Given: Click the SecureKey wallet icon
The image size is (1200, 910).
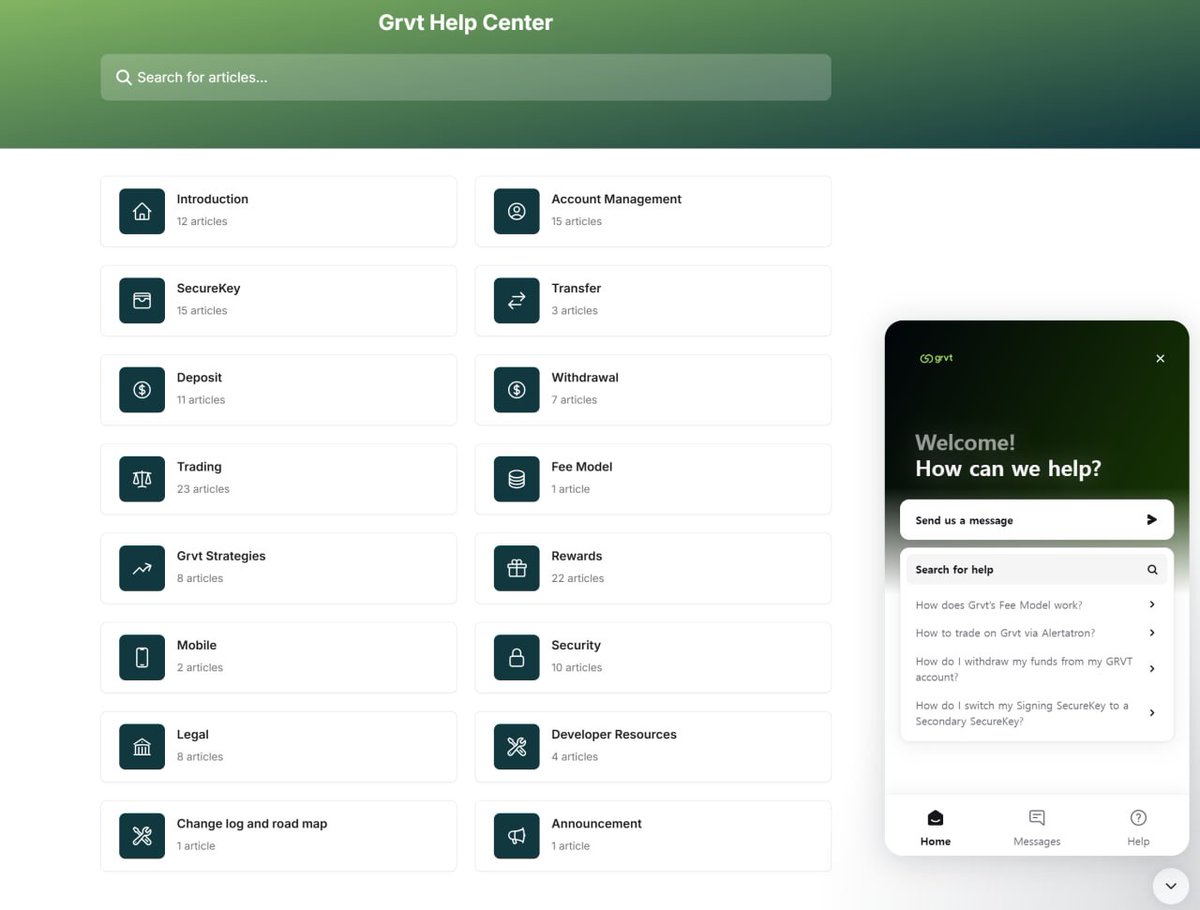Looking at the screenshot, I should (142, 300).
